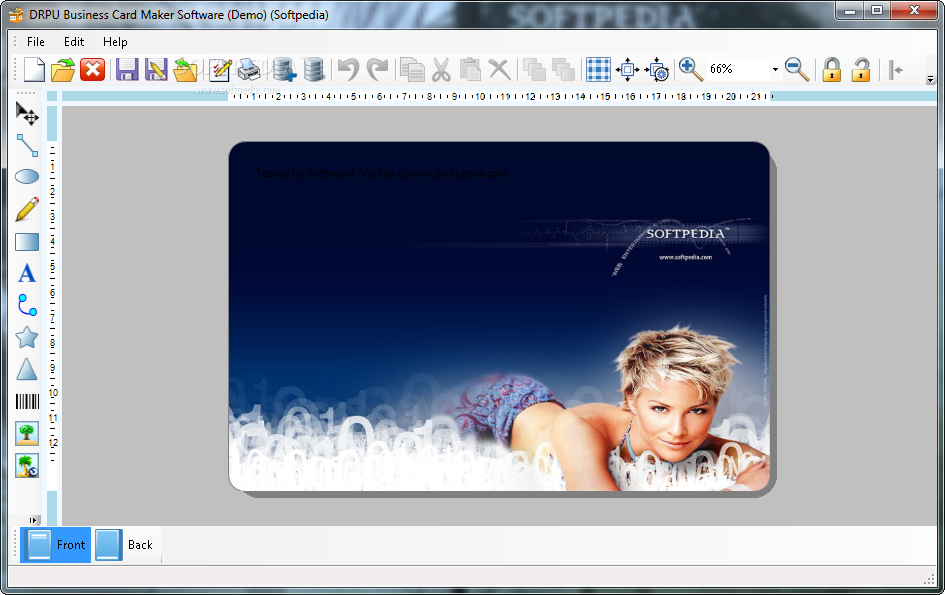Click the align left edge icon

[896, 69]
